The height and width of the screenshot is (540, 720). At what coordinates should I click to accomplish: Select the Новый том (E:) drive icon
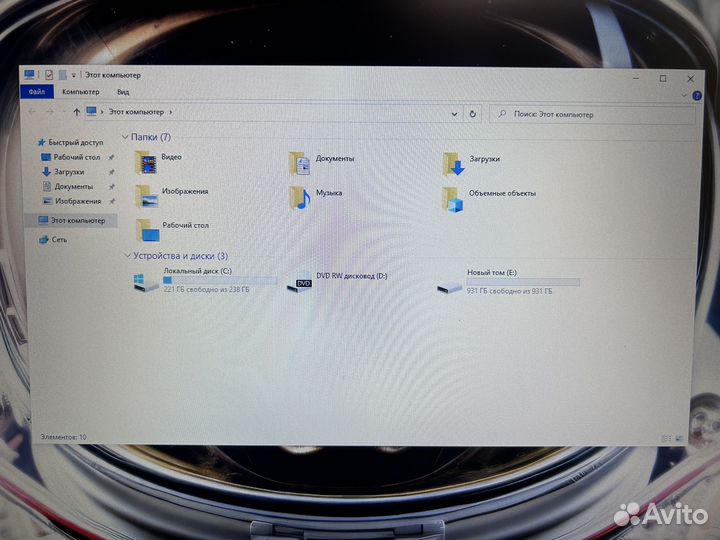450,287
